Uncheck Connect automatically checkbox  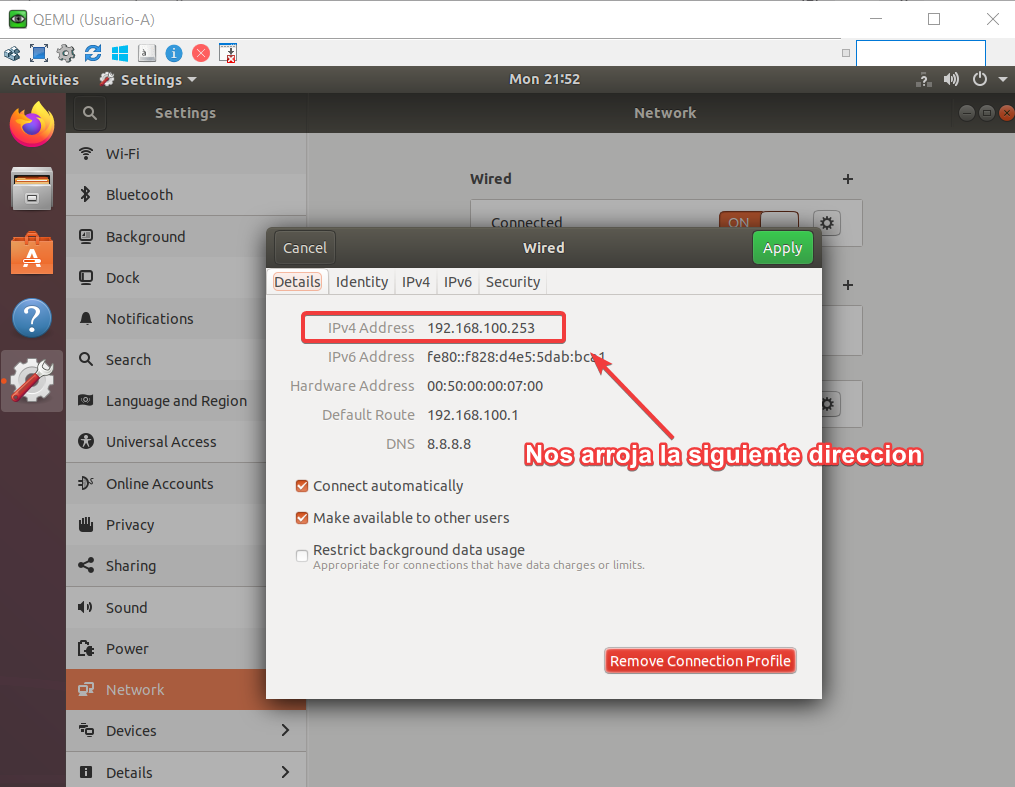pos(302,486)
